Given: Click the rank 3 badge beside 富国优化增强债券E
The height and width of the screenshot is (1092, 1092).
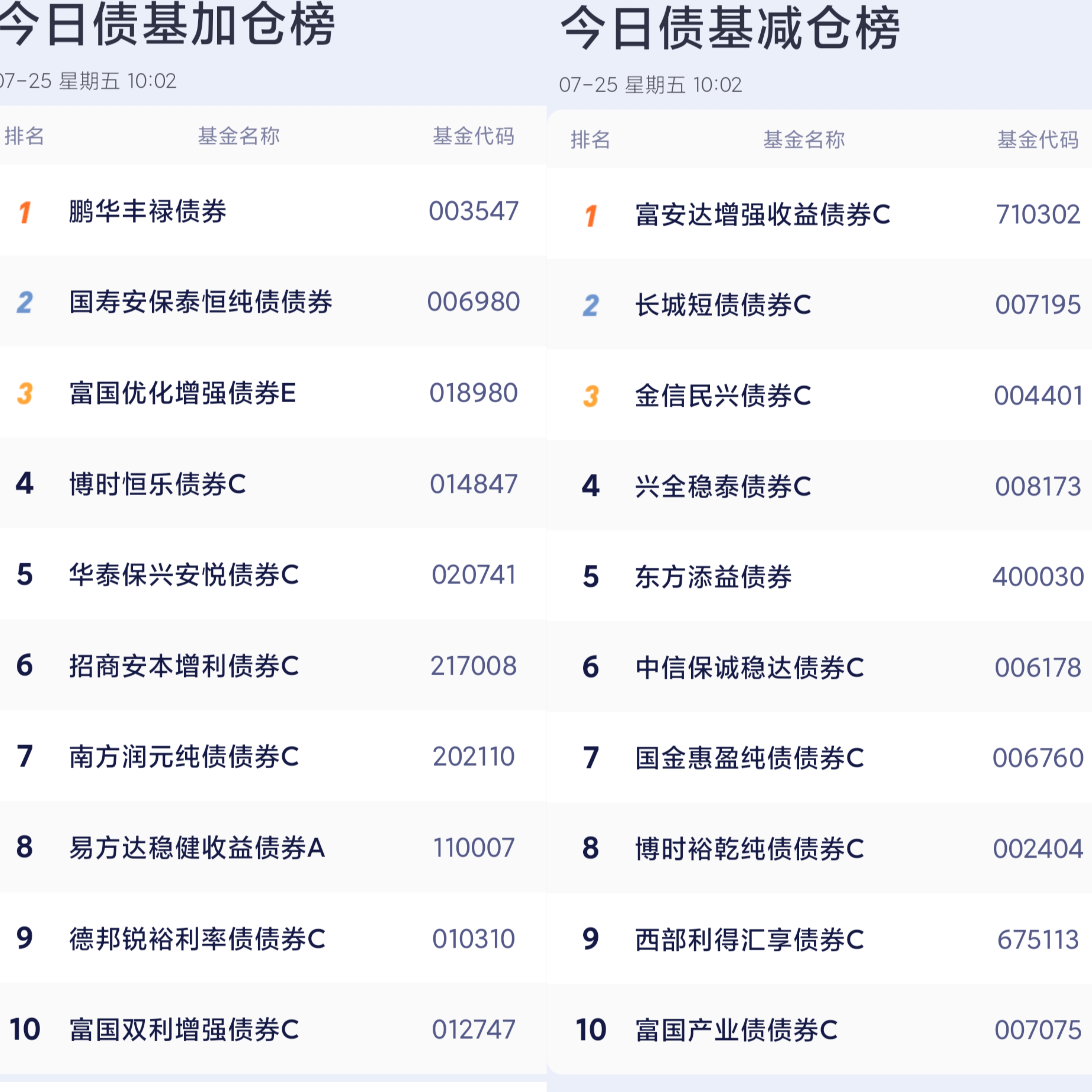Looking at the screenshot, I should [x=25, y=394].
